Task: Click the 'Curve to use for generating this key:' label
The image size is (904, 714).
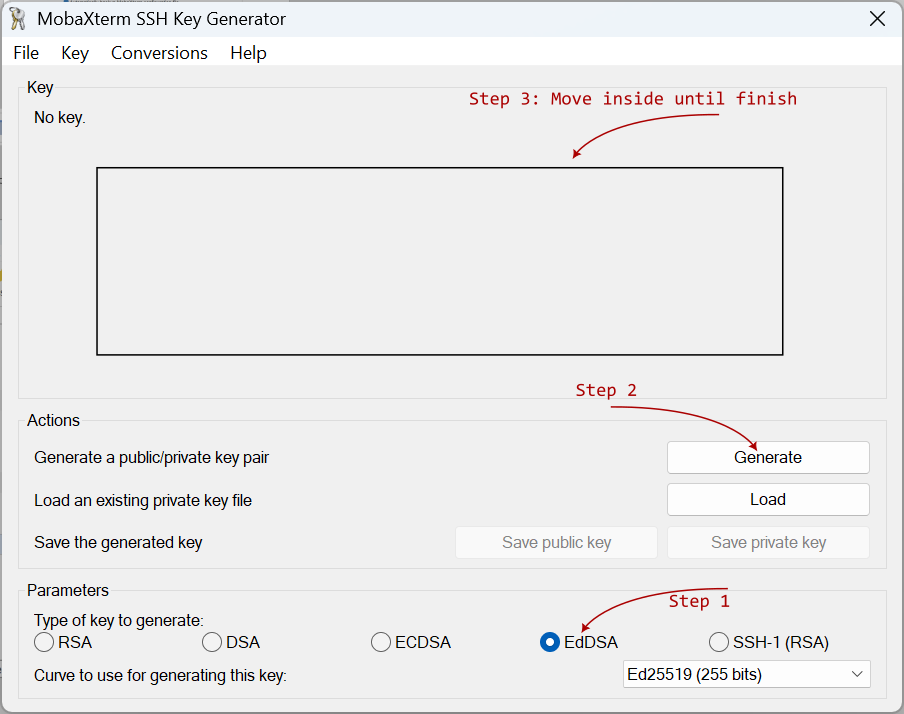Action: (160, 675)
